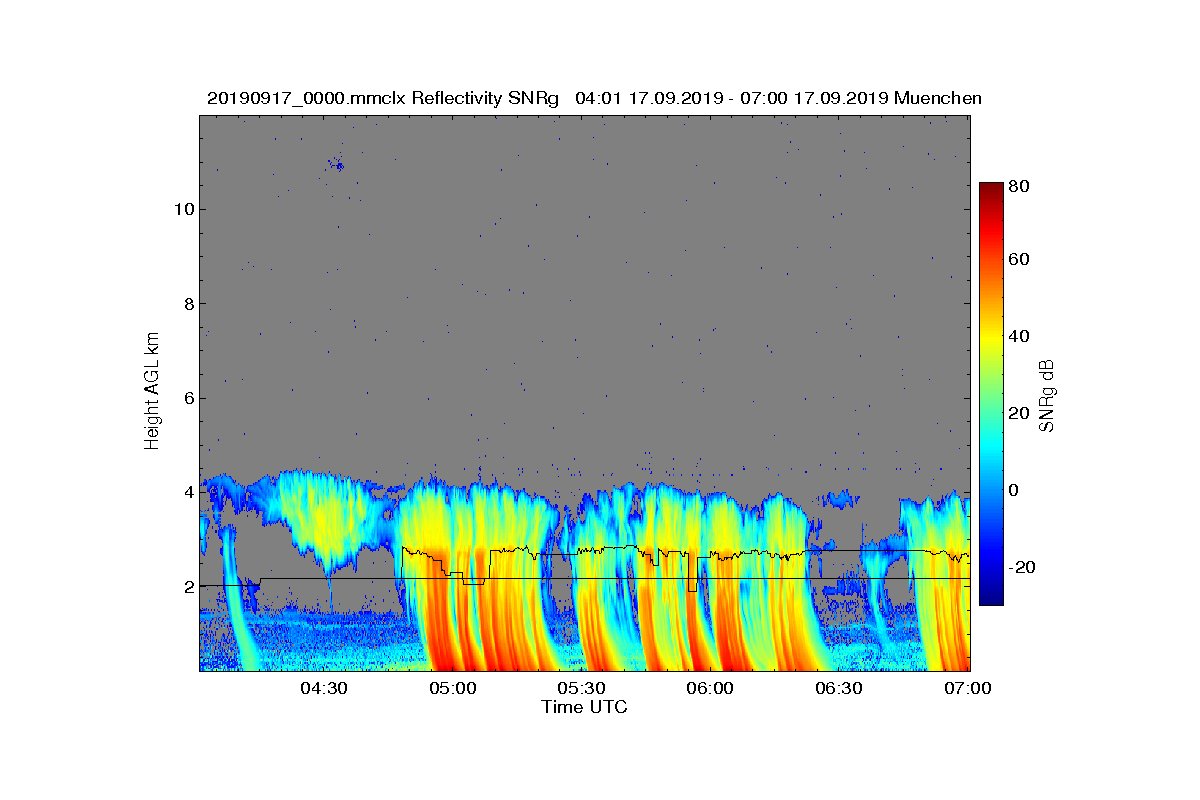Click the 'SNRg dB' colorbar label

click(x=1047, y=395)
